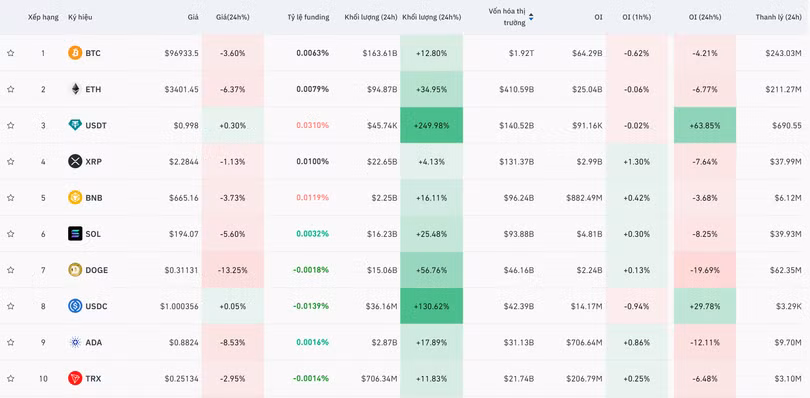Favorite USDT with its star icon

pos(10,125)
